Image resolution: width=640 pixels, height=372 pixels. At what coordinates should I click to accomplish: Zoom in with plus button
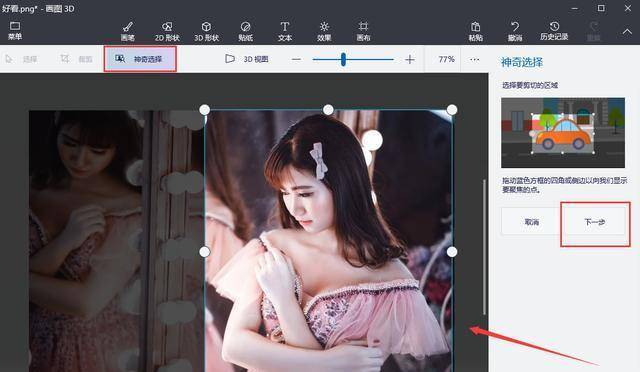tap(410, 60)
